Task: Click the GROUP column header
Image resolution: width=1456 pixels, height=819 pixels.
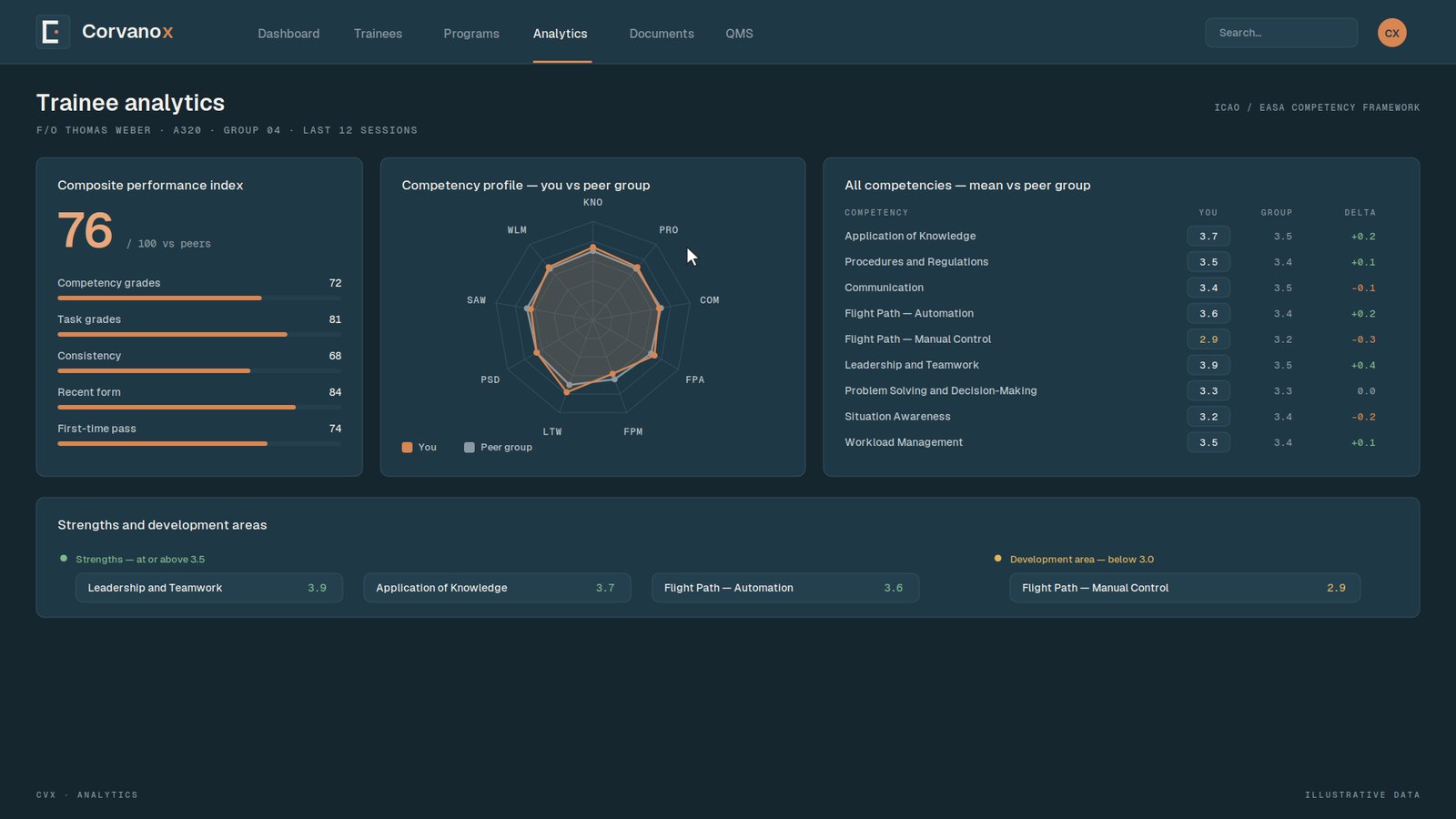Action: pyautogui.click(x=1277, y=213)
